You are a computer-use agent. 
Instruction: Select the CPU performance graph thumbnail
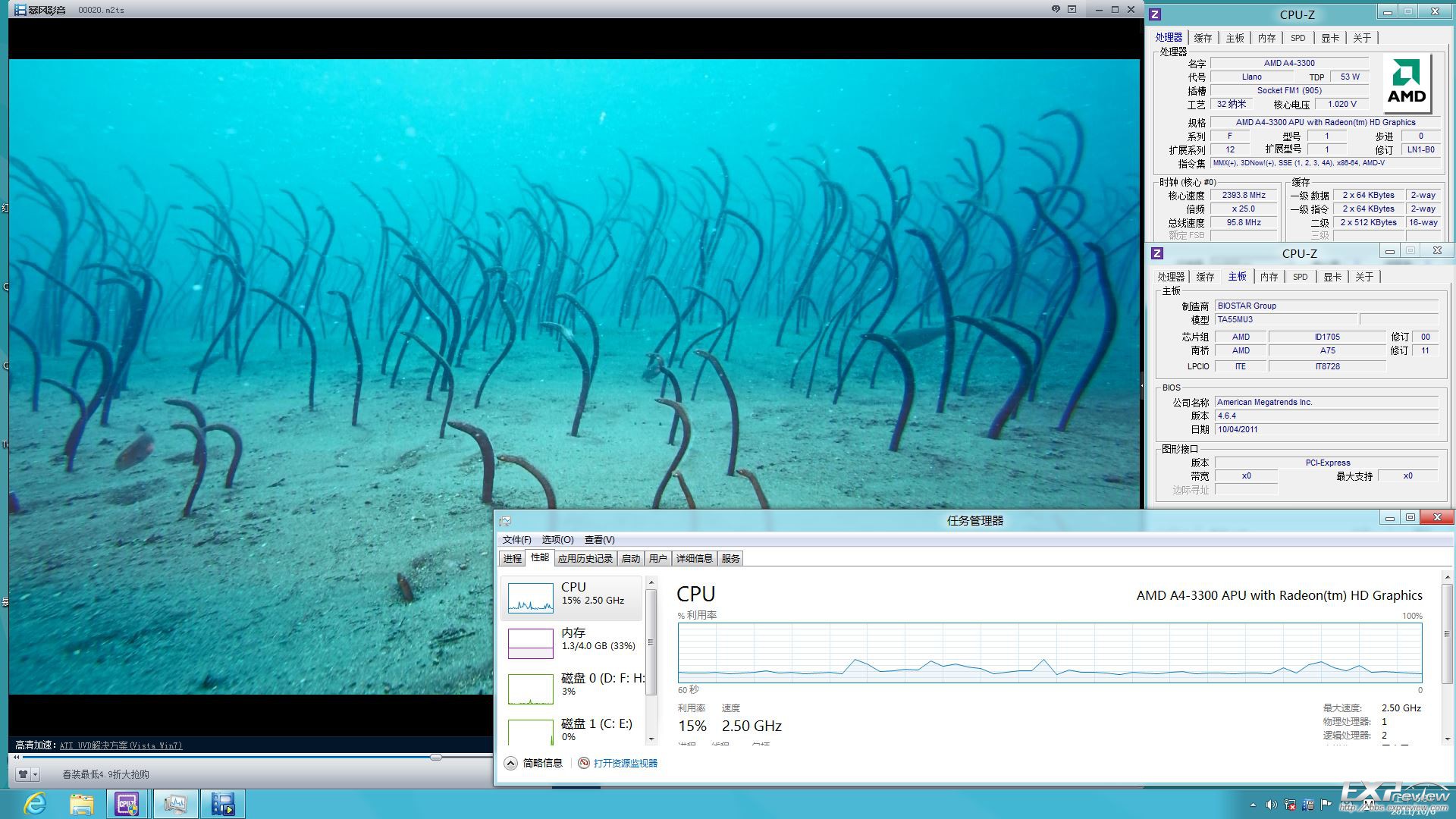(x=530, y=598)
